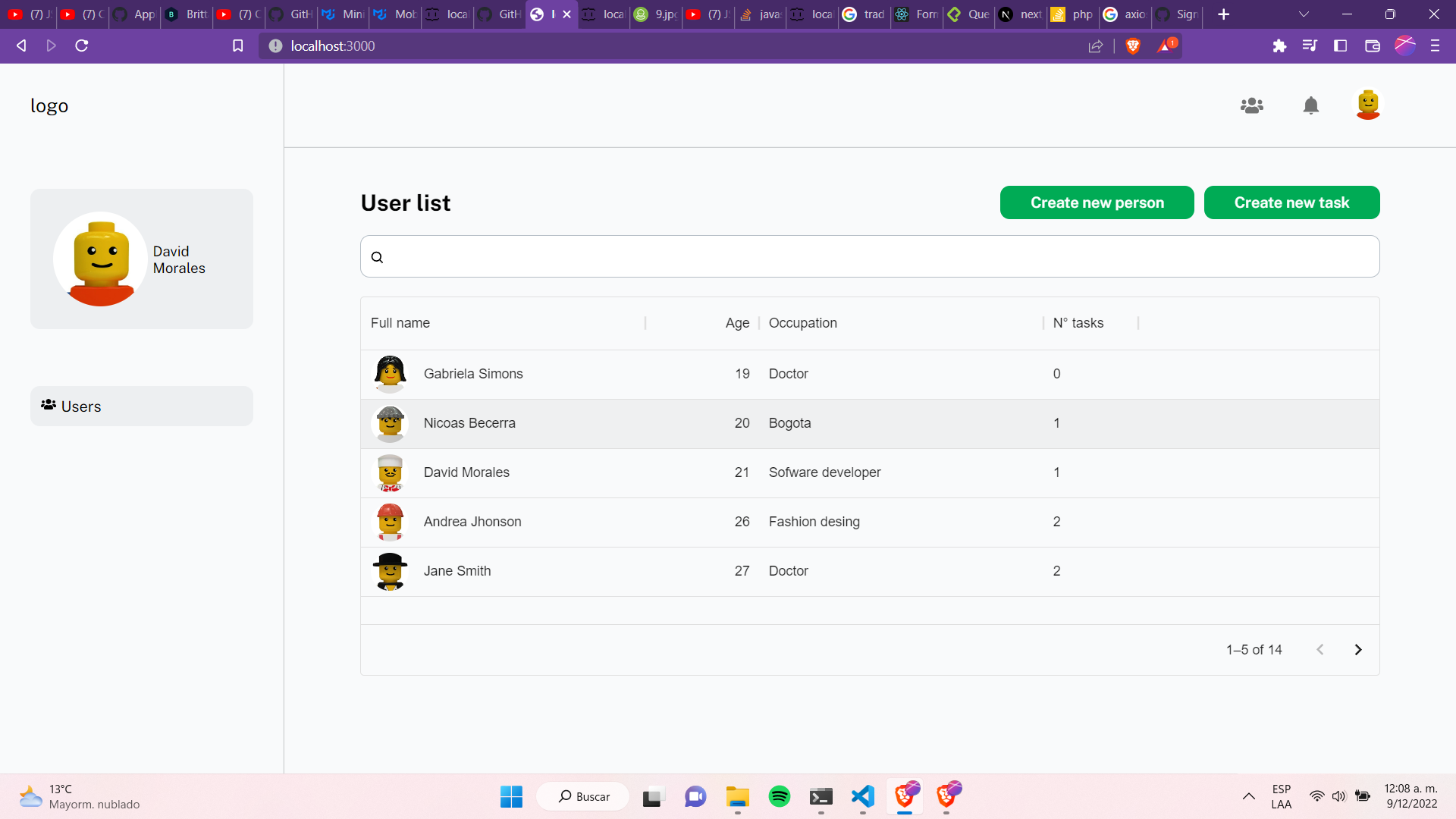The width and height of the screenshot is (1456, 819).
Task: Switch to the 9.jpg browser tab
Action: [657, 14]
